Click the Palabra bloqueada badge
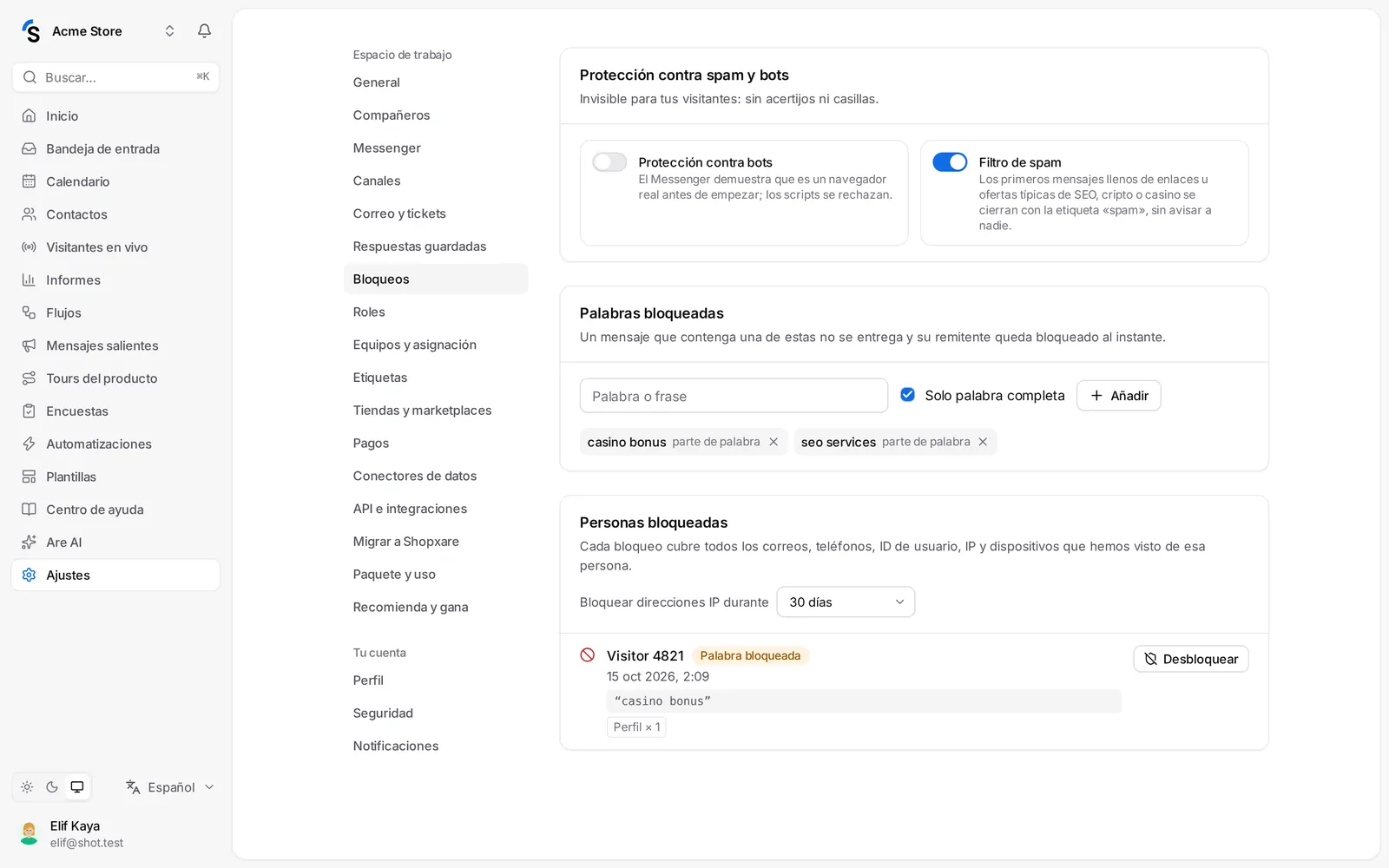 pyautogui.click(x=750, y=655)
